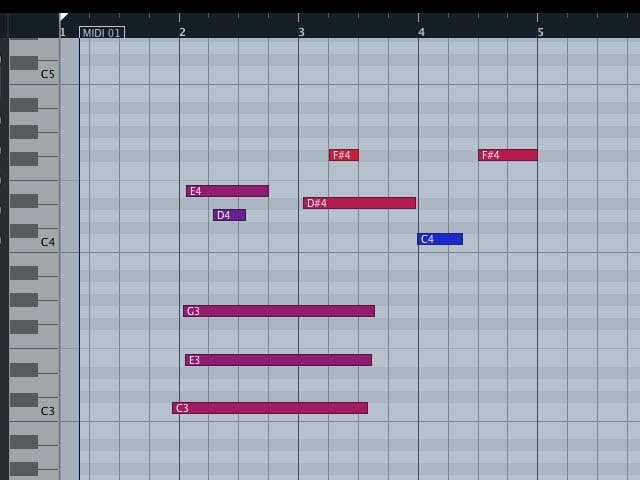Click the part start marker at bar 1
Viewport: 640px width, 480px height.
[x=63, y=17]
